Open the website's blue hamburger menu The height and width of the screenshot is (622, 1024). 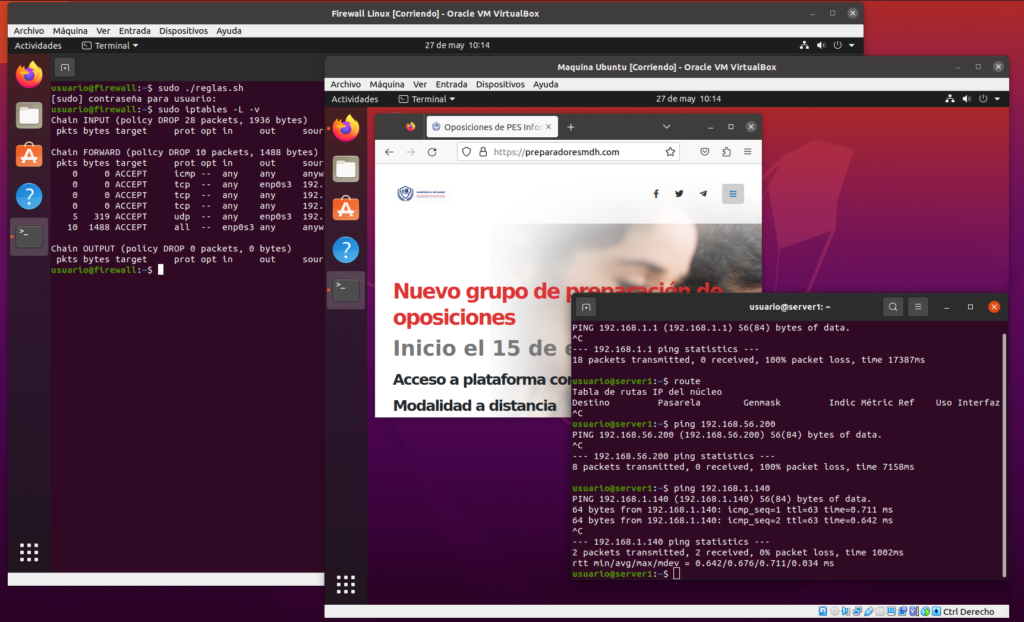[733, 193]
